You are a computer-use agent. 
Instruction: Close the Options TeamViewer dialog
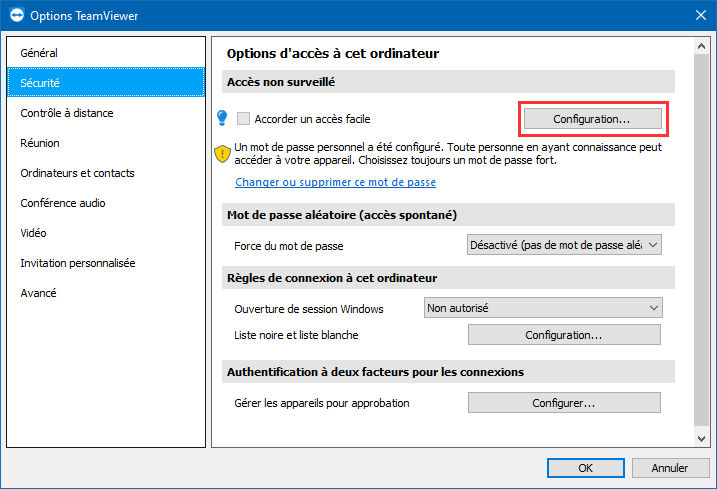pyautogui.click(x=701, y=15)
